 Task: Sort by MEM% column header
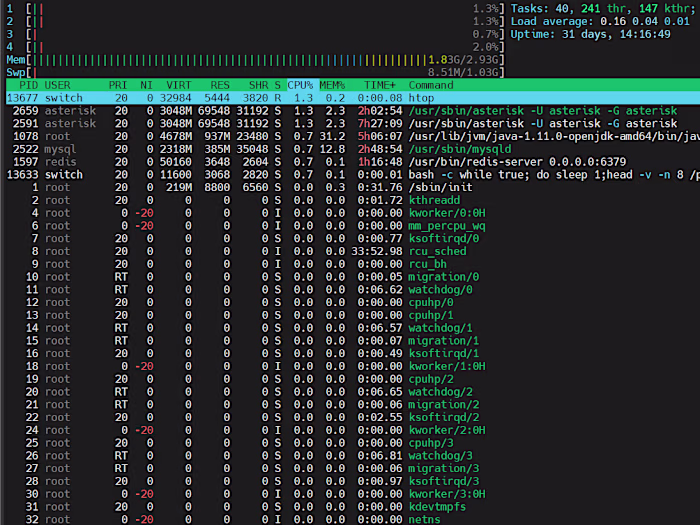[332, 85]
